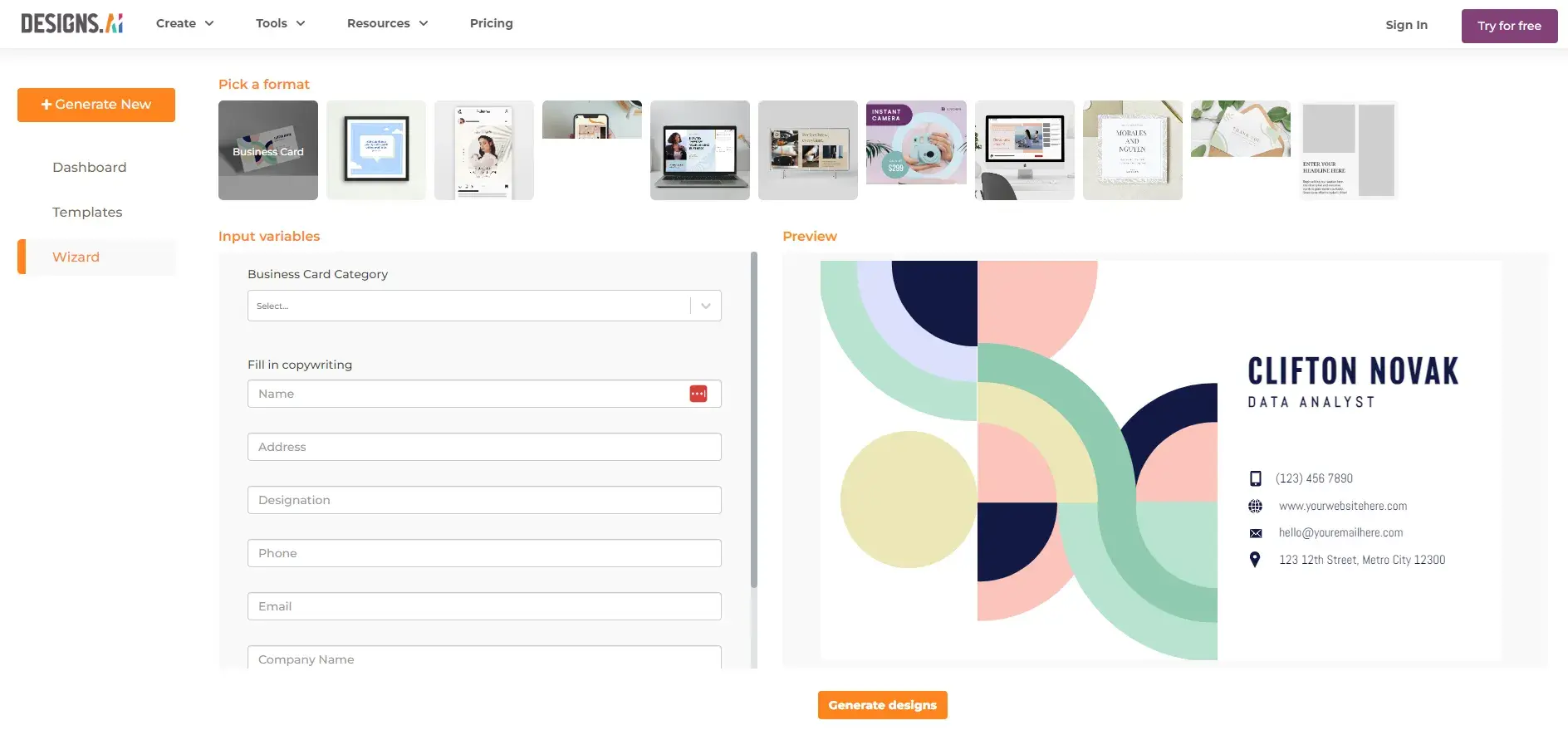This screenshot has width=1568, height=730.
Task: Select the phone-in-hand format thumbnail
Action: click(592, 120)
